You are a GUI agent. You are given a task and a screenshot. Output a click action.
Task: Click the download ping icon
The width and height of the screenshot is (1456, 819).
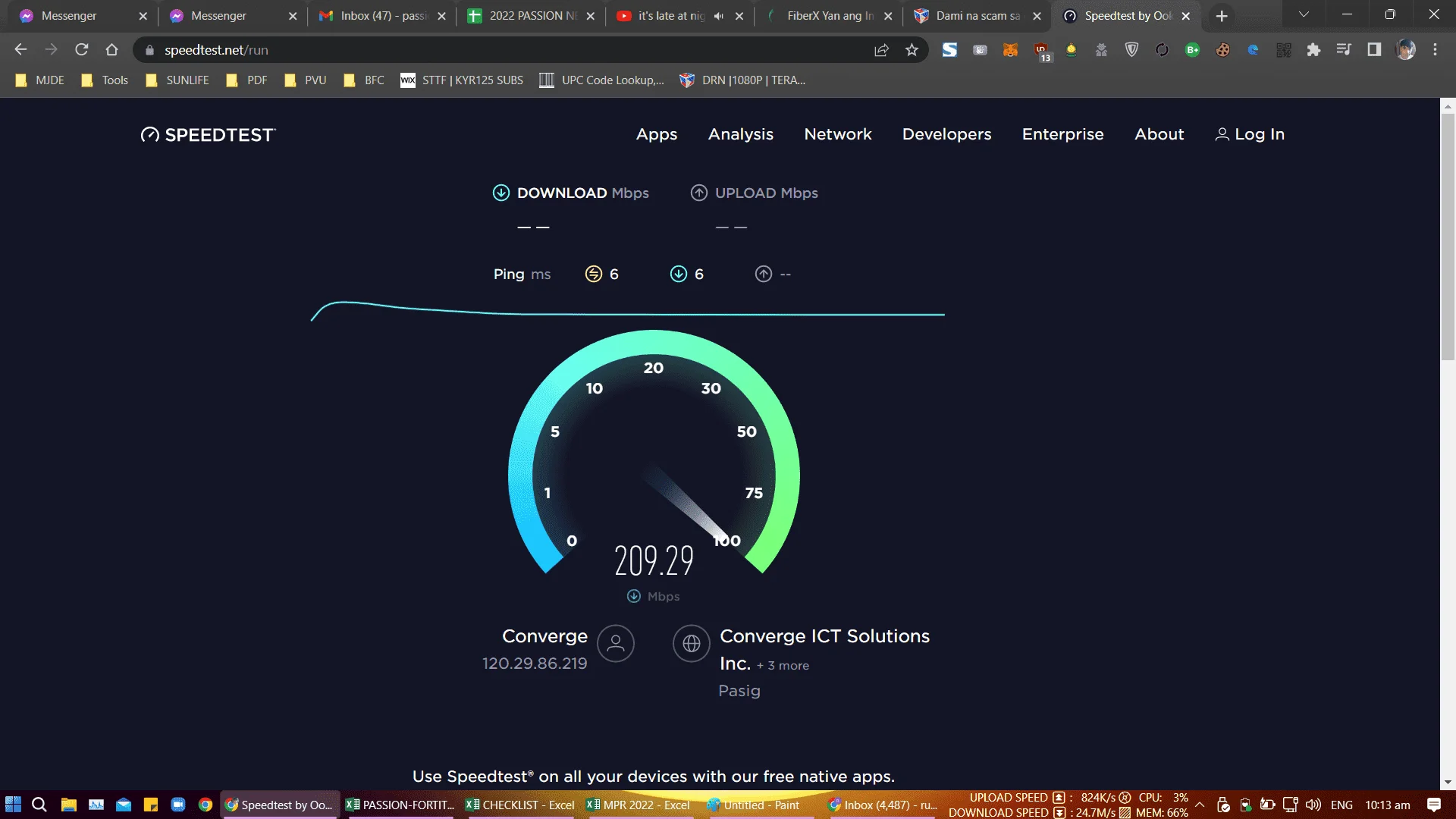[x=679, y=274]
